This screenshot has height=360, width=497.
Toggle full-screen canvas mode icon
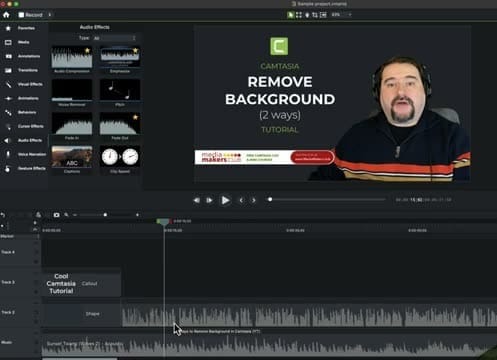(x=299, y=15)
